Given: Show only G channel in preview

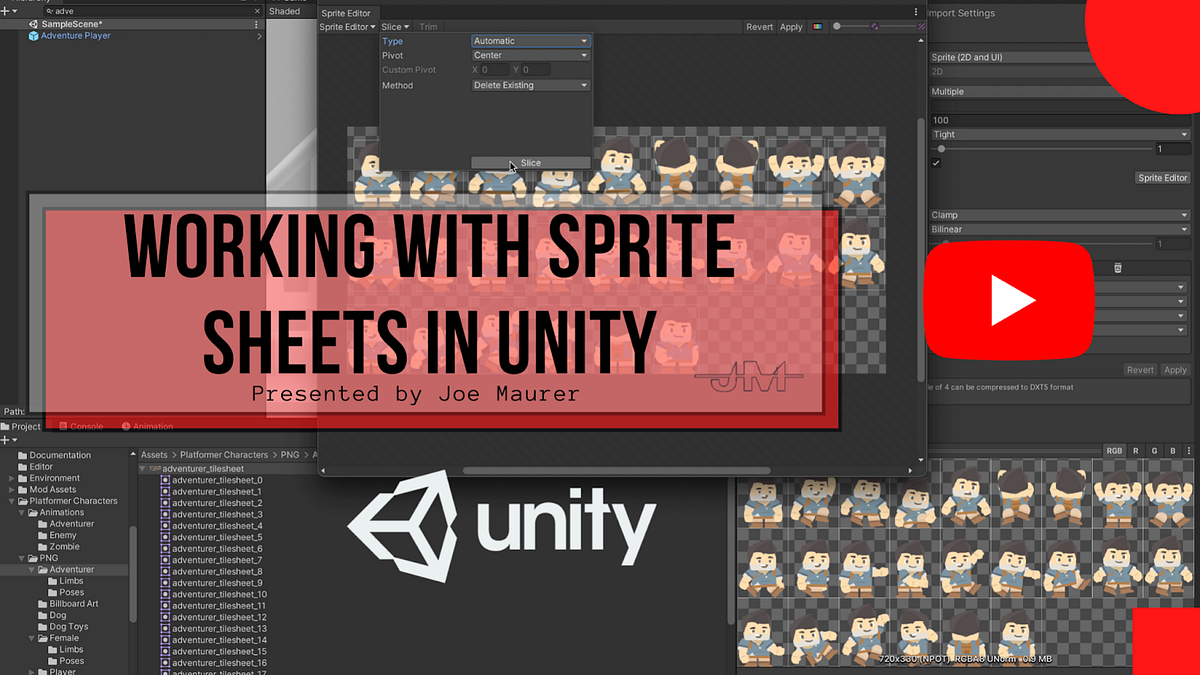Looking at the screenshot, I should [1154, 451].
